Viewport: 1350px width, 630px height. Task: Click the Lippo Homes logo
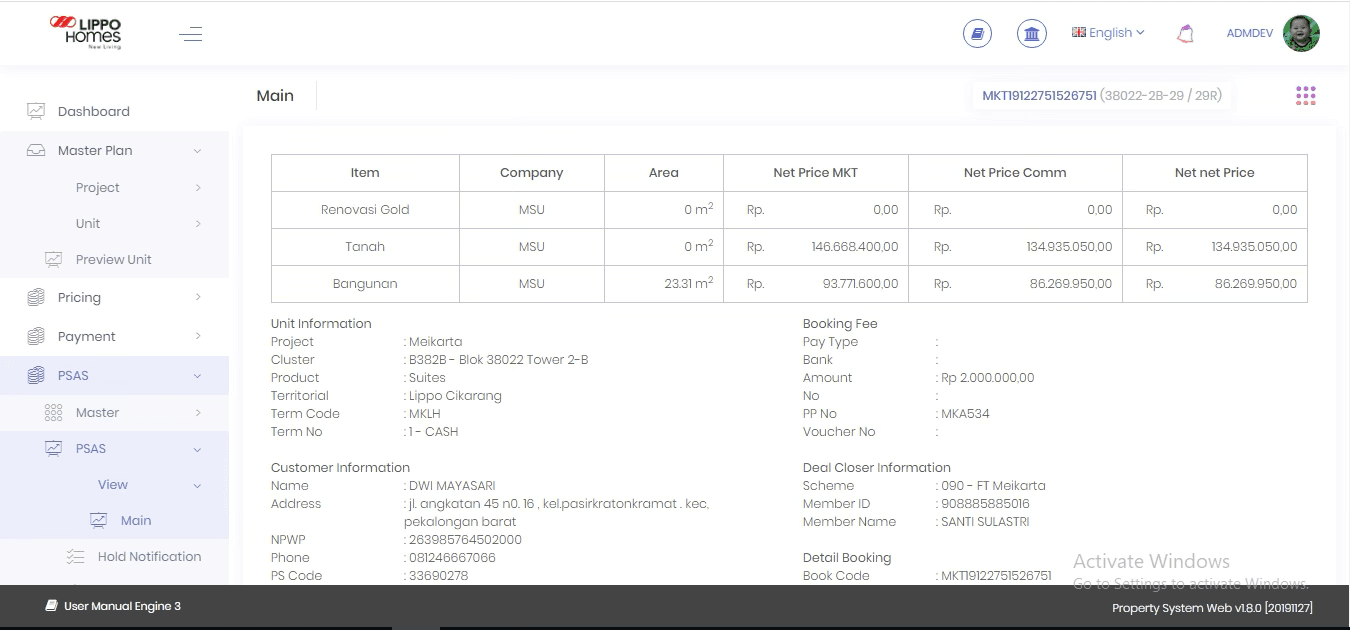tap(86, 33)
